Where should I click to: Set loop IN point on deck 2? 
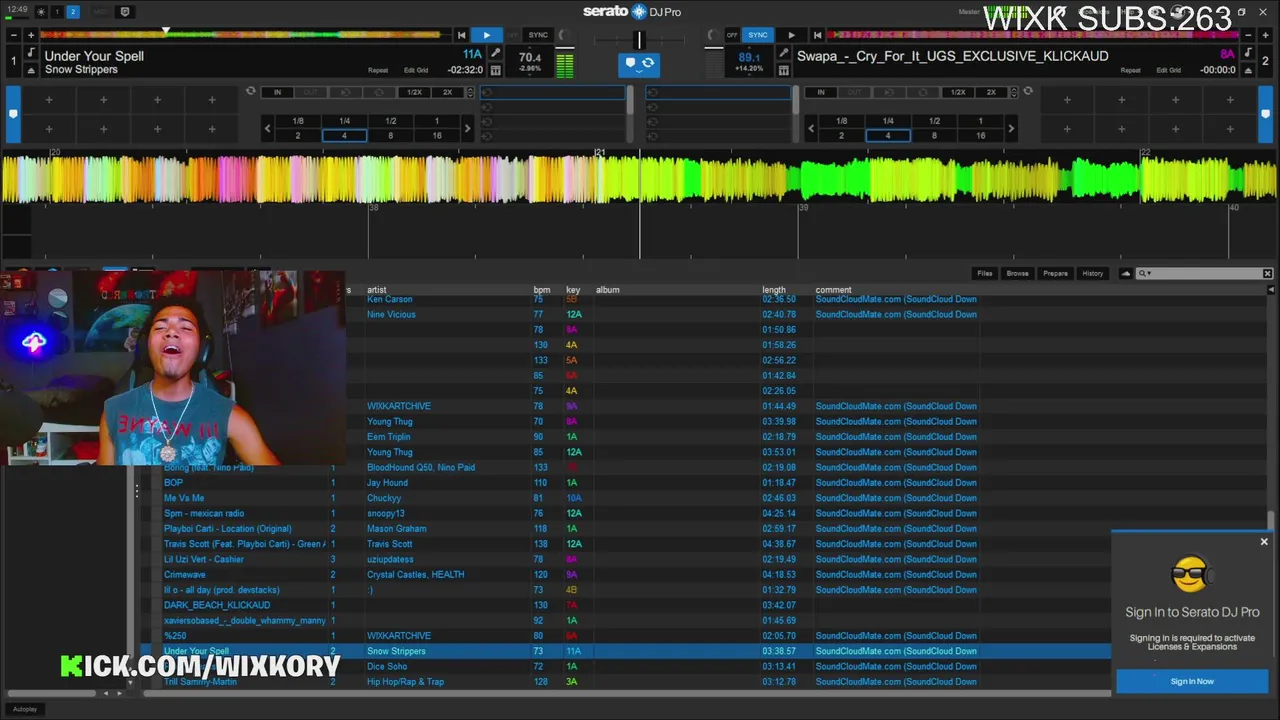click(x=821, y=92)
